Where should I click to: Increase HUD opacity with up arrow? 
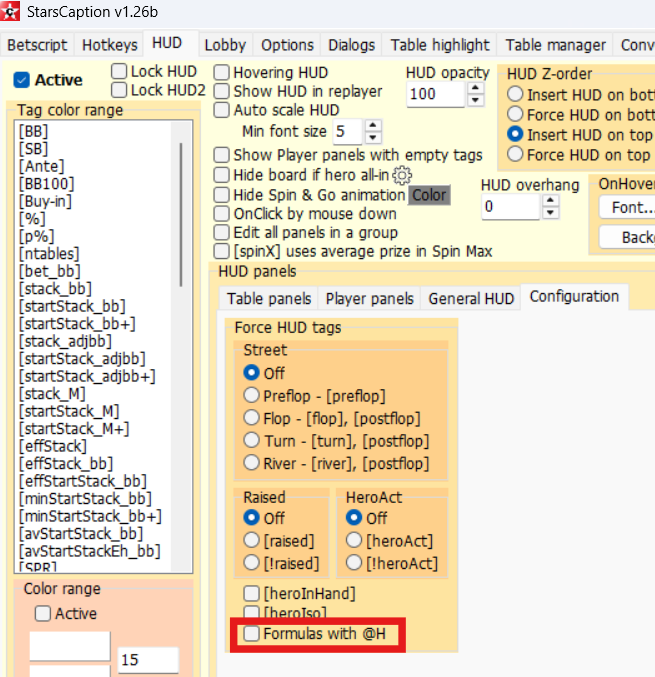coord(478,87)
